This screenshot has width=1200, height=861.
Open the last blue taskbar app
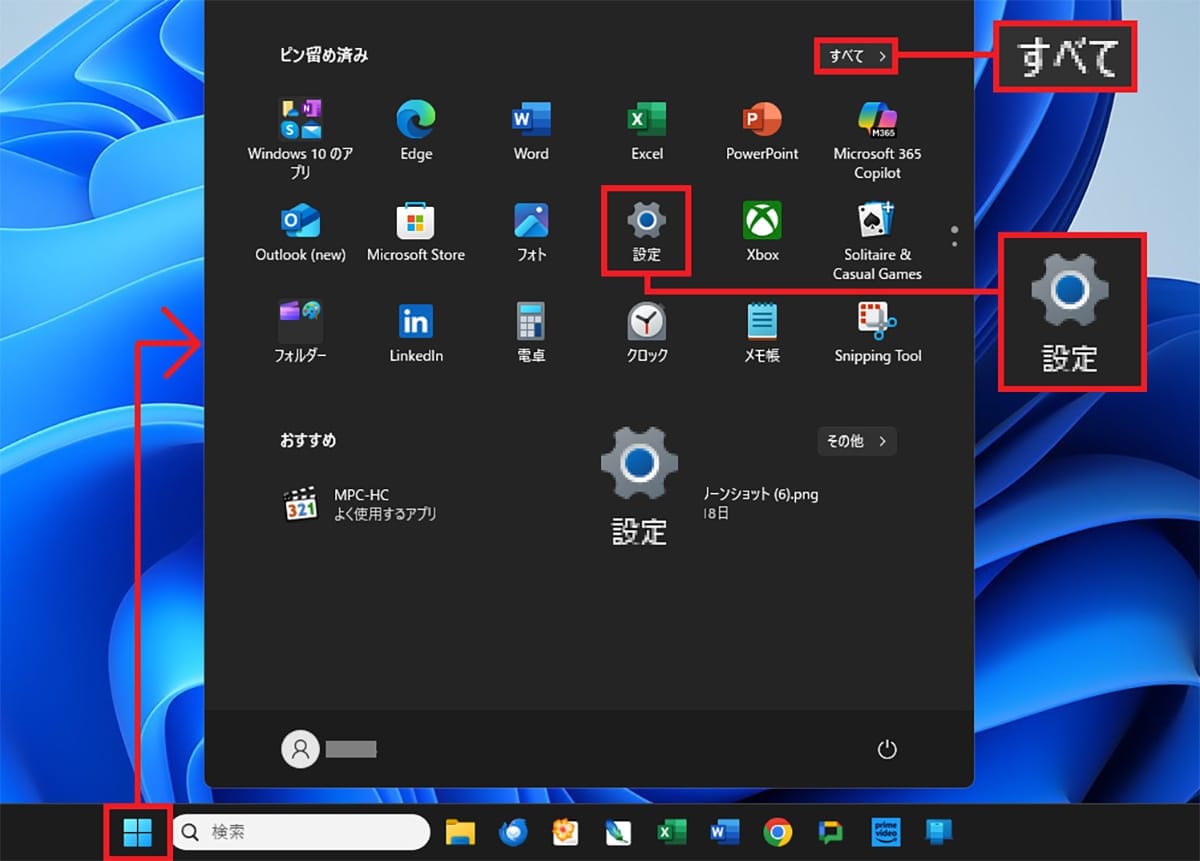pyautogui.click(x=938, y=832)
